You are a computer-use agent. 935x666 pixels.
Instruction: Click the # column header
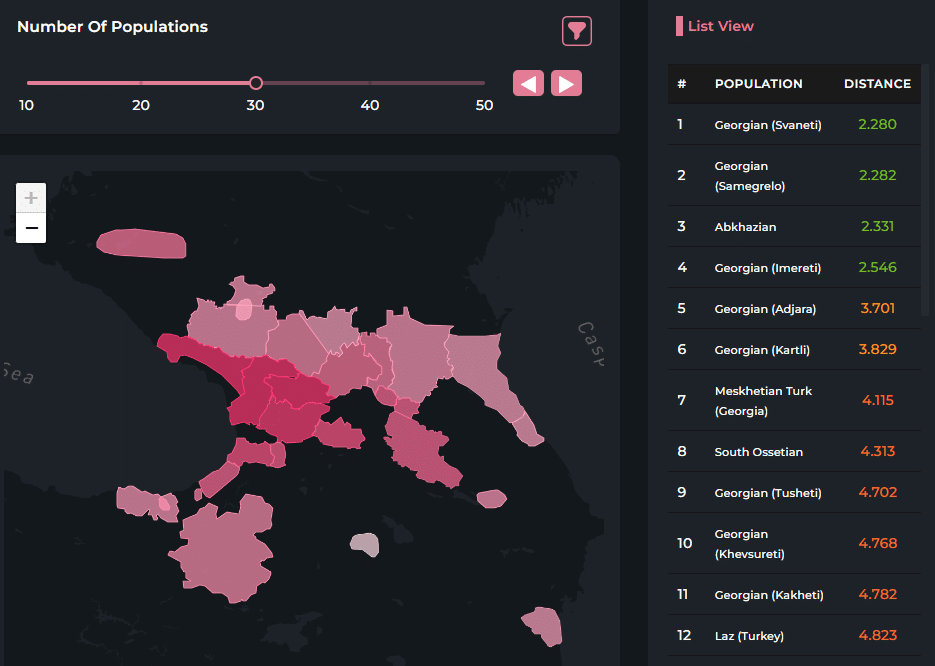pos(681,84)
